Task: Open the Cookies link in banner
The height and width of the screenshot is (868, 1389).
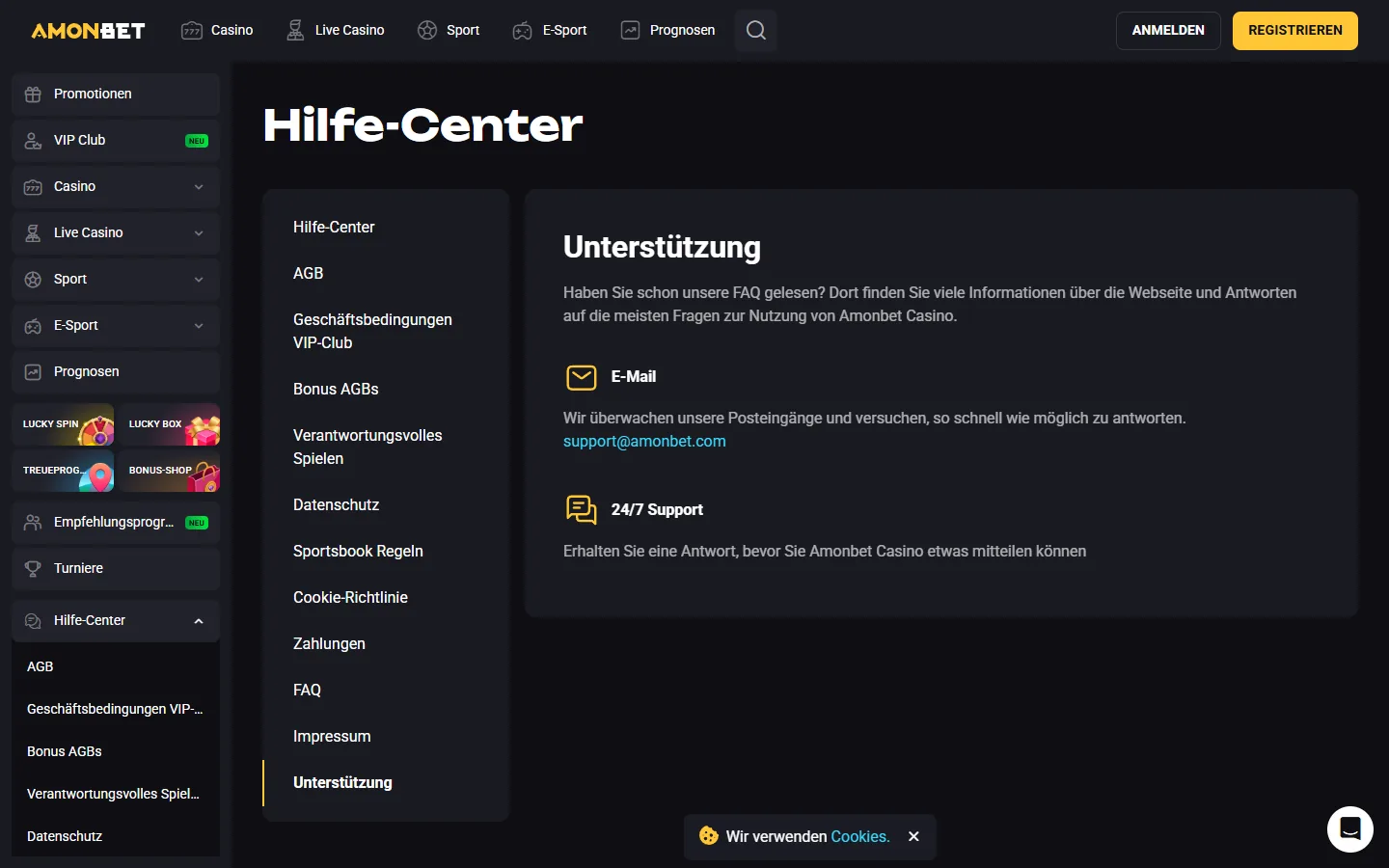Action: (860, 836)
